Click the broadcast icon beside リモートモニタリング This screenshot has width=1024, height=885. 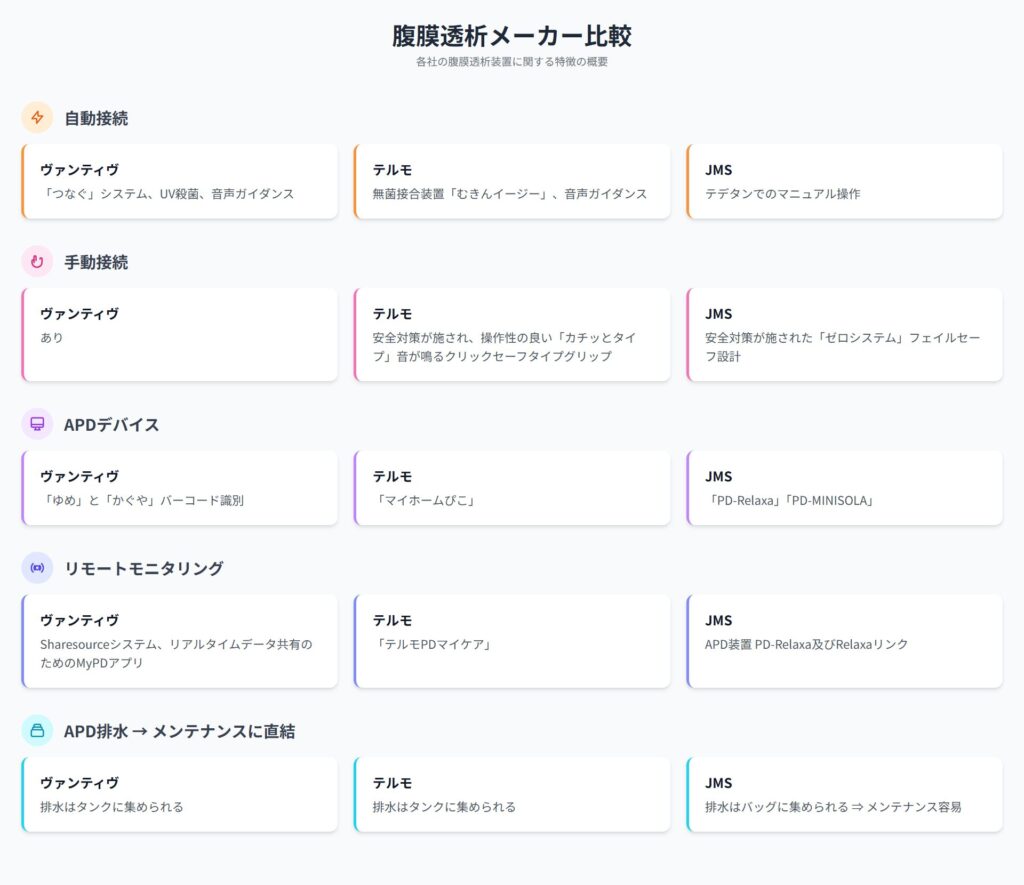(37, 568)
